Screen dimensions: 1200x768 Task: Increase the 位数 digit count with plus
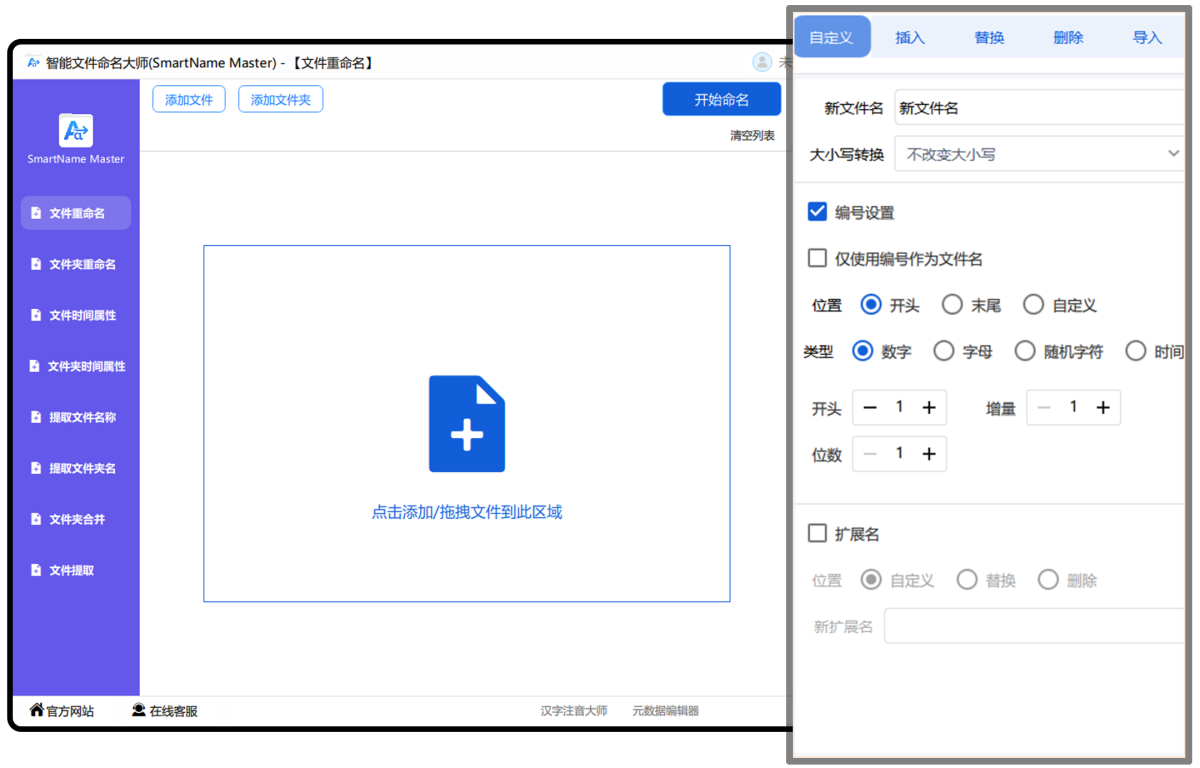(x=929, y=454)
